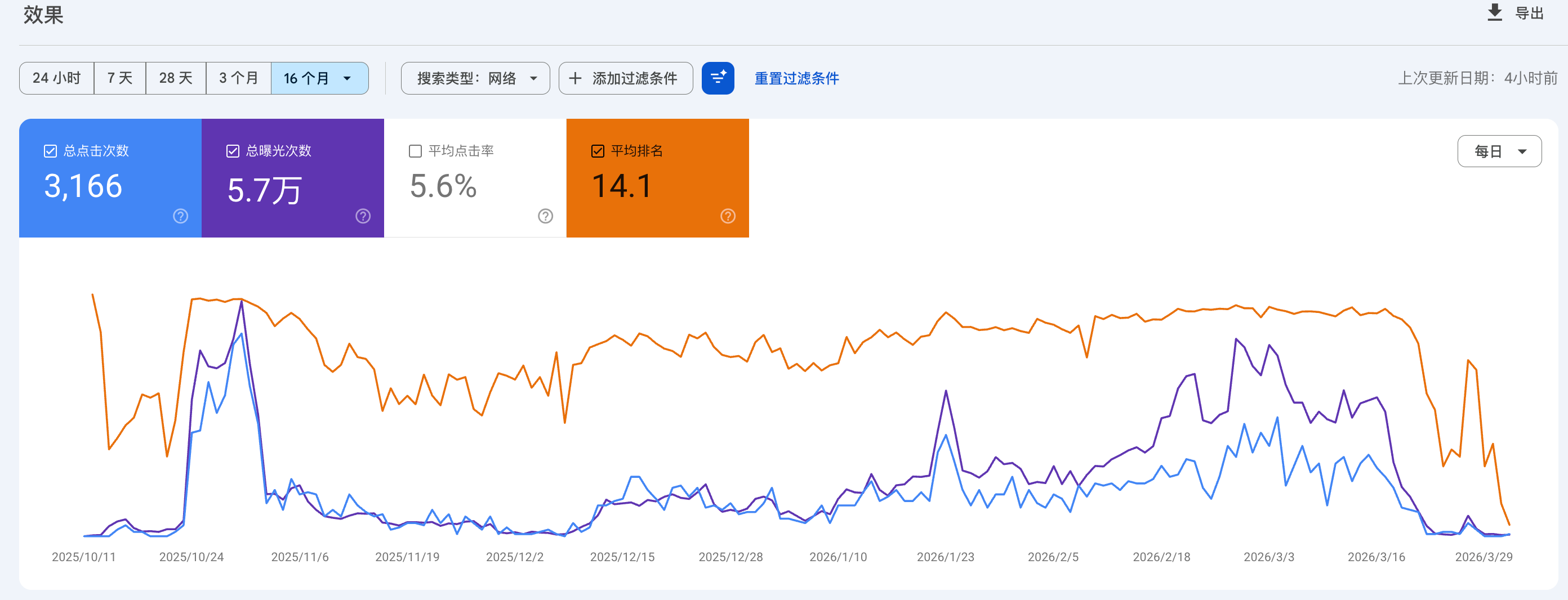The height and width of the screenshot is (600, 1568).
Task: Click the plus icon in 添加过滤条件
Action: (575, 78)
